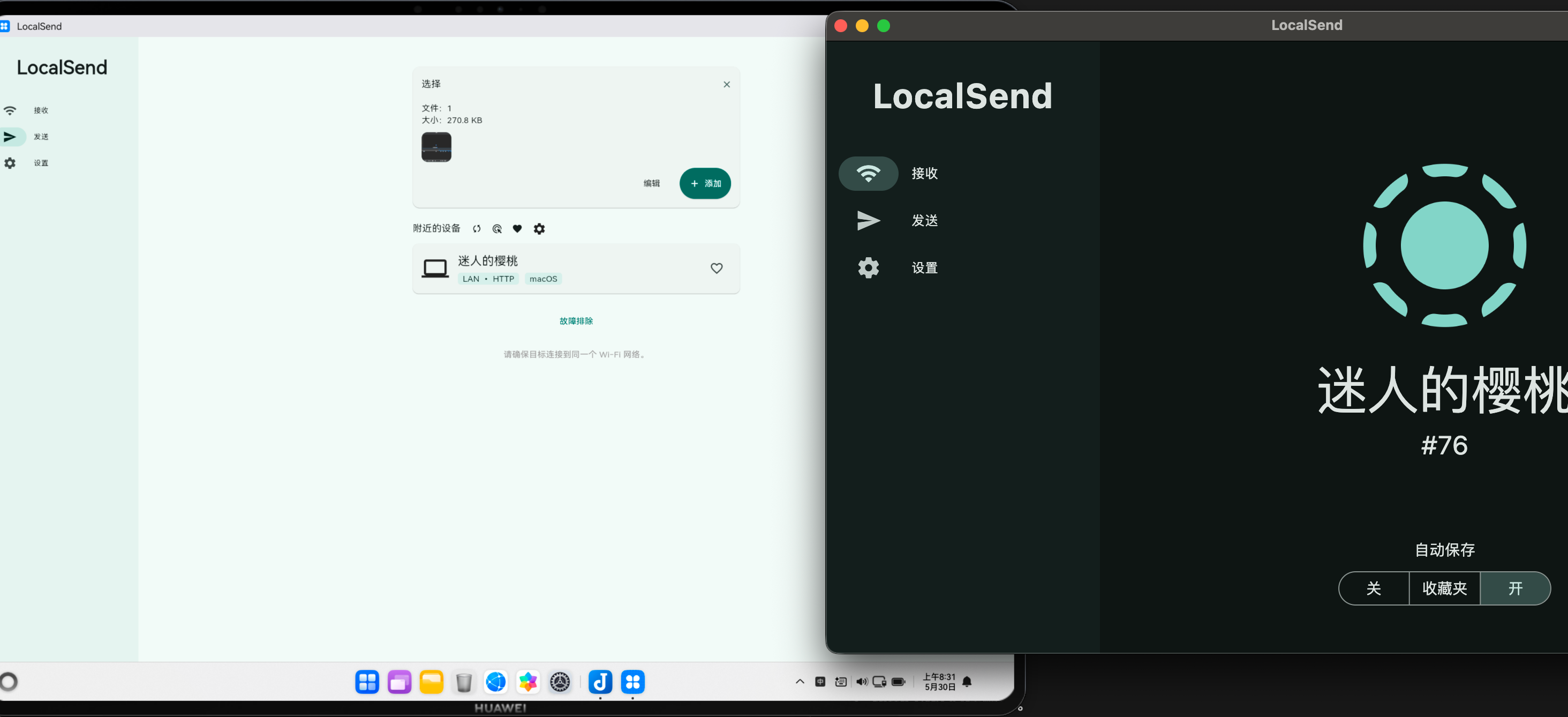Open send mode gear next to nearby devices
Screen dimensions: 1568x717
539,229
